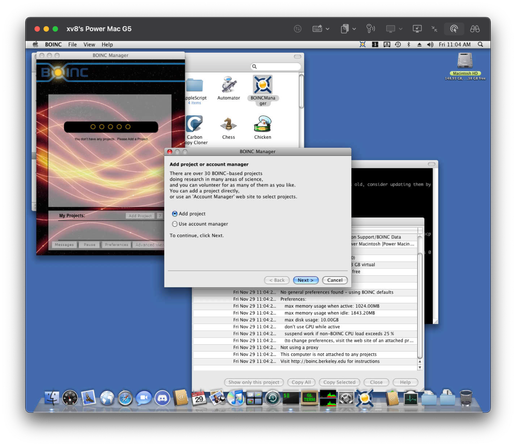Image resolution: width=516 pixels, height=446 pixels.
Task: Open Spotlight search magnifier in menu bar
Action: tap(480, 44)
